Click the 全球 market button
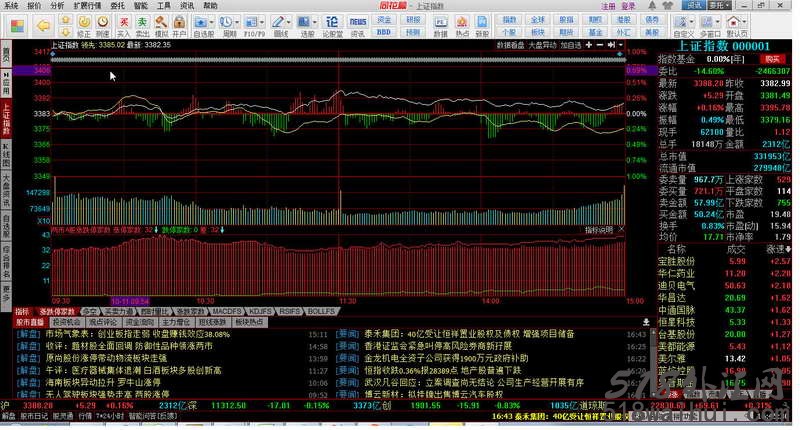800x430 pixels. pos(538,20)
